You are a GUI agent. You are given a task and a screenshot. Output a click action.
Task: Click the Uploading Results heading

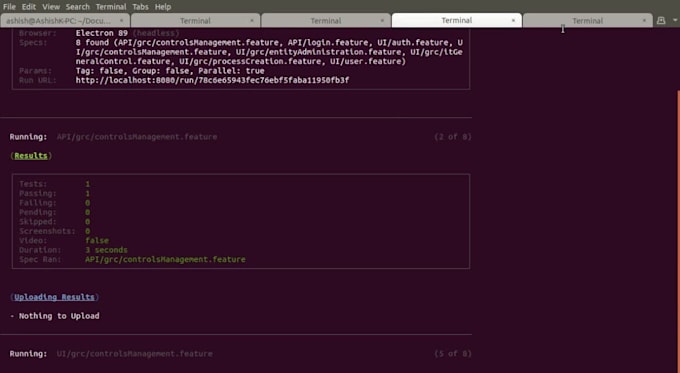(x=54, y=297)
